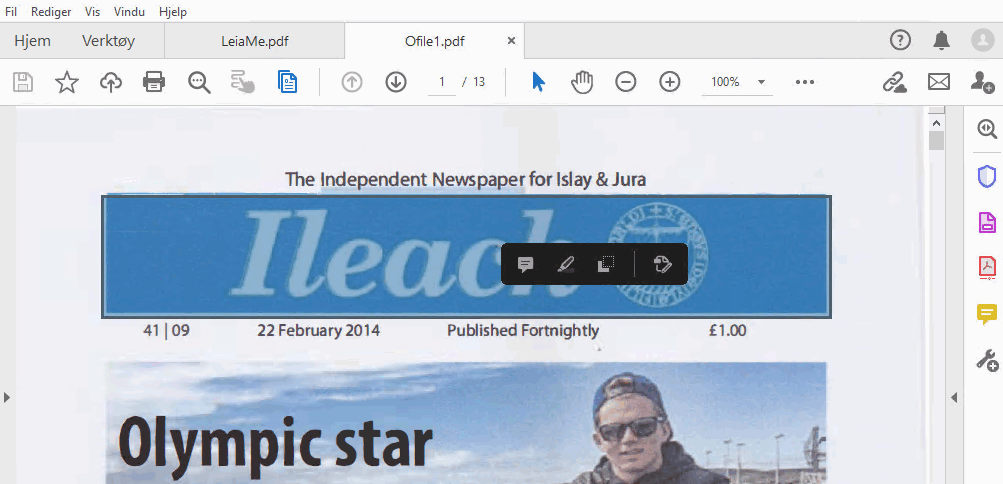The width and height of the screenshot is (1003, 484).
Task: Close the Ofile1.pdf tab
Action: click(x=511, y=41)
